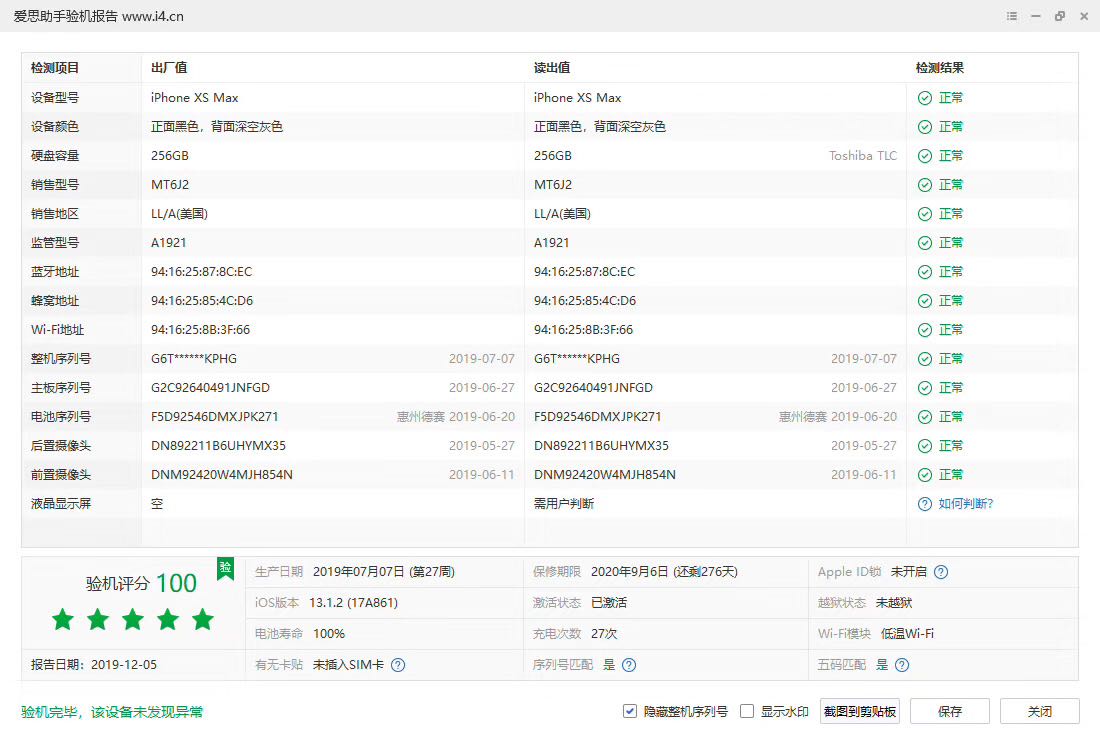Click the factory value MT6J2

click(170, 185)
